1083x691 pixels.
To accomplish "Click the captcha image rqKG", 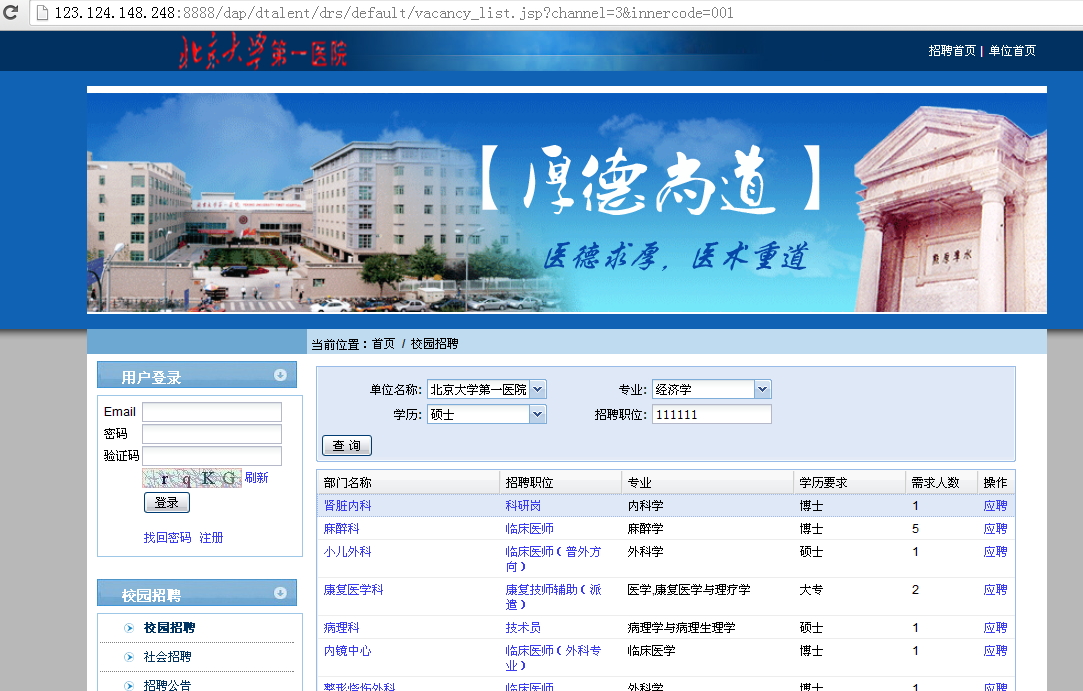I will (x=191, y=478).
